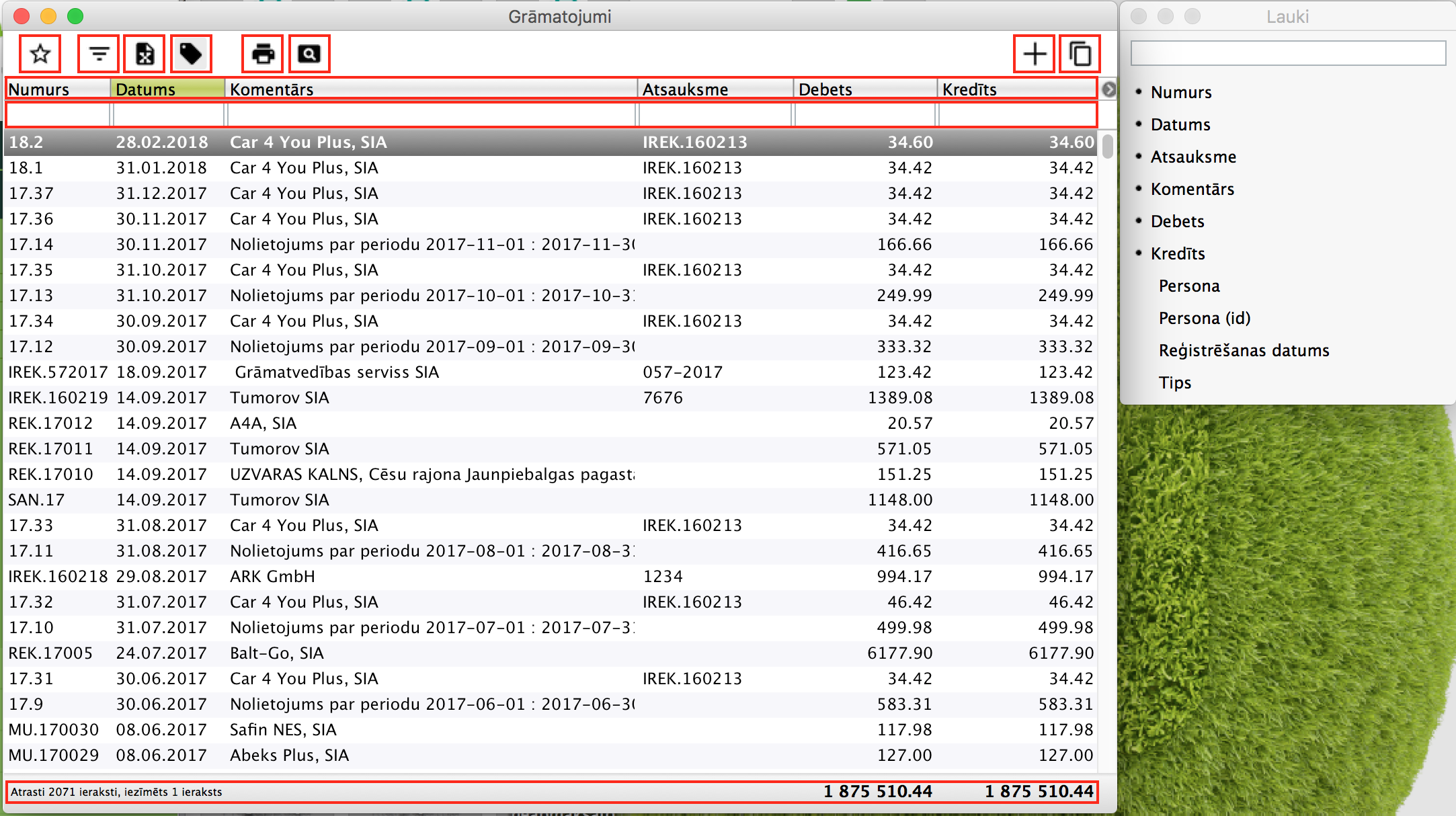The height and width of the screenshot is (816, 1456).
Task: Click the Komentārs filter input field
Action: (430, 115)
